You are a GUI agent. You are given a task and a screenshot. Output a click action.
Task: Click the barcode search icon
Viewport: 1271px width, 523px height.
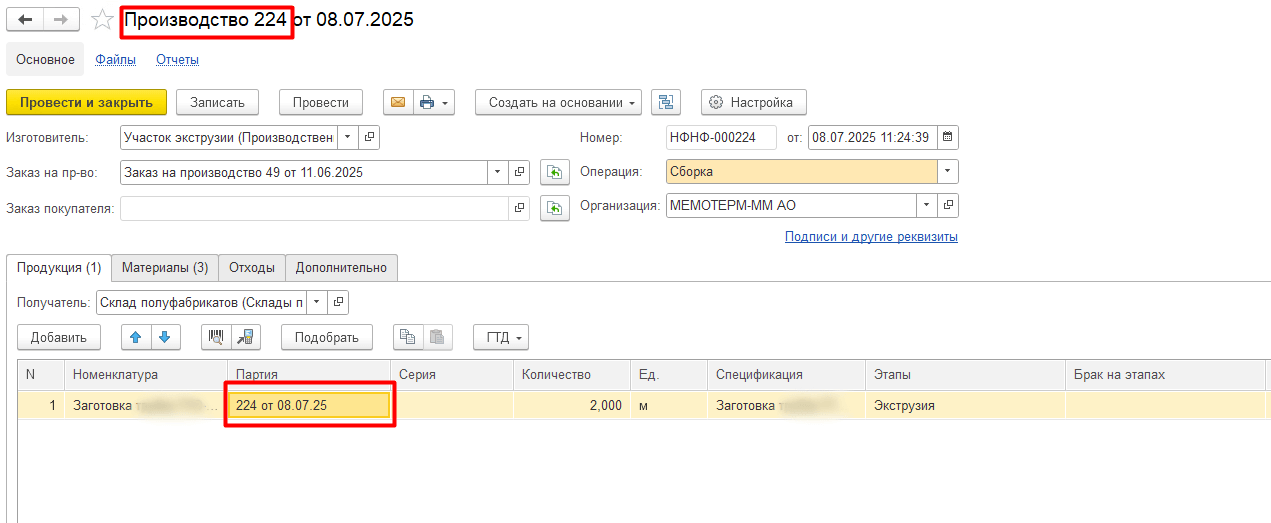pyautogui.click(x=215, y=337)
